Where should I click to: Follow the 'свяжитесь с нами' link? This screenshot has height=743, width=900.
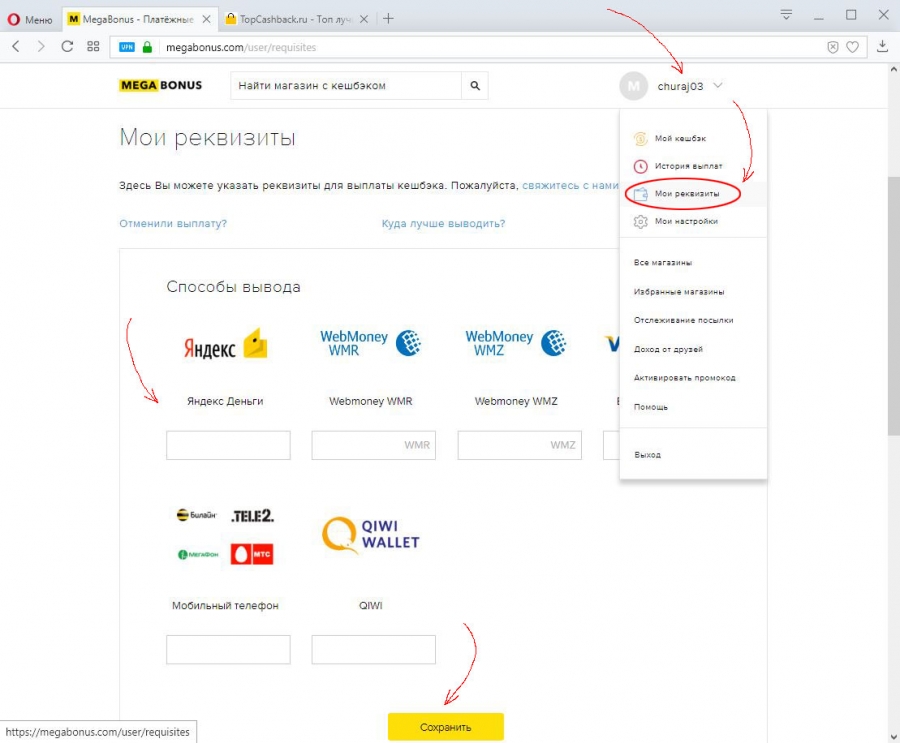coord(570,185)
